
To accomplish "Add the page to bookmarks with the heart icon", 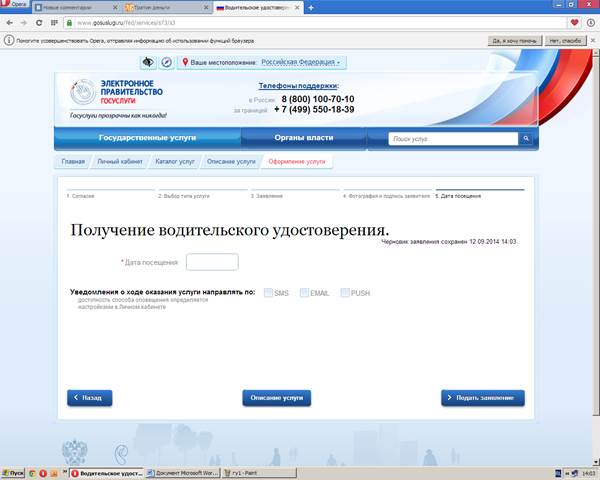I will click(574, 23).
